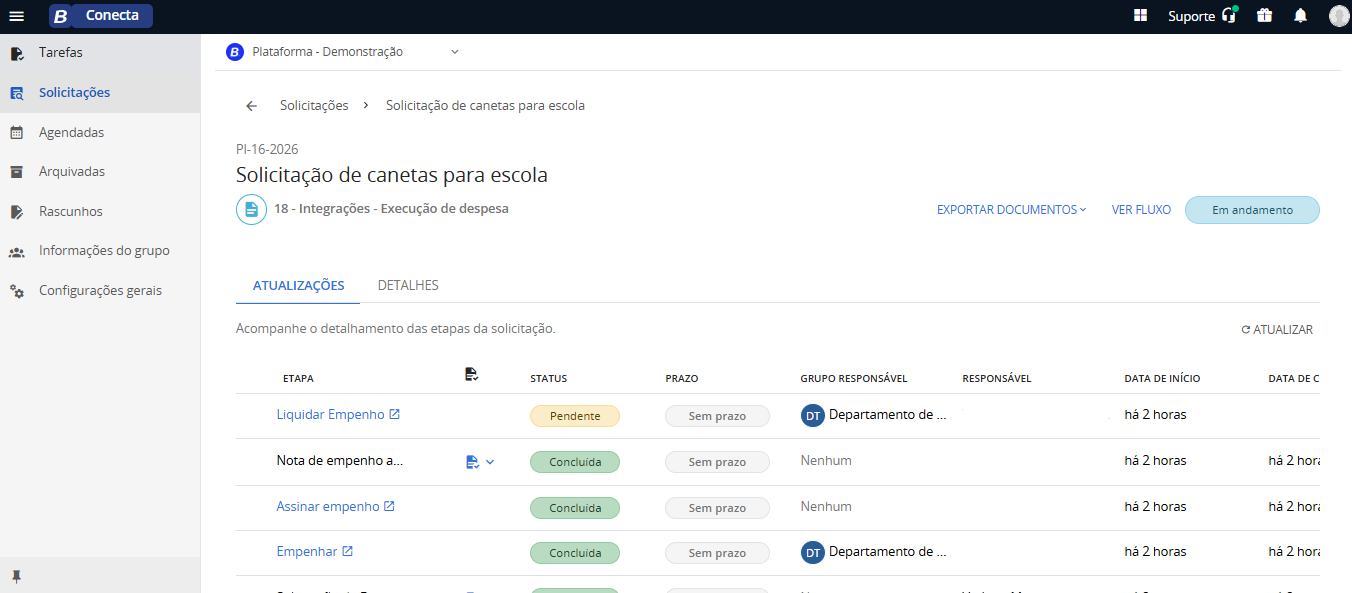
Task: Click the documents column header icon
Action: [472, 374]
